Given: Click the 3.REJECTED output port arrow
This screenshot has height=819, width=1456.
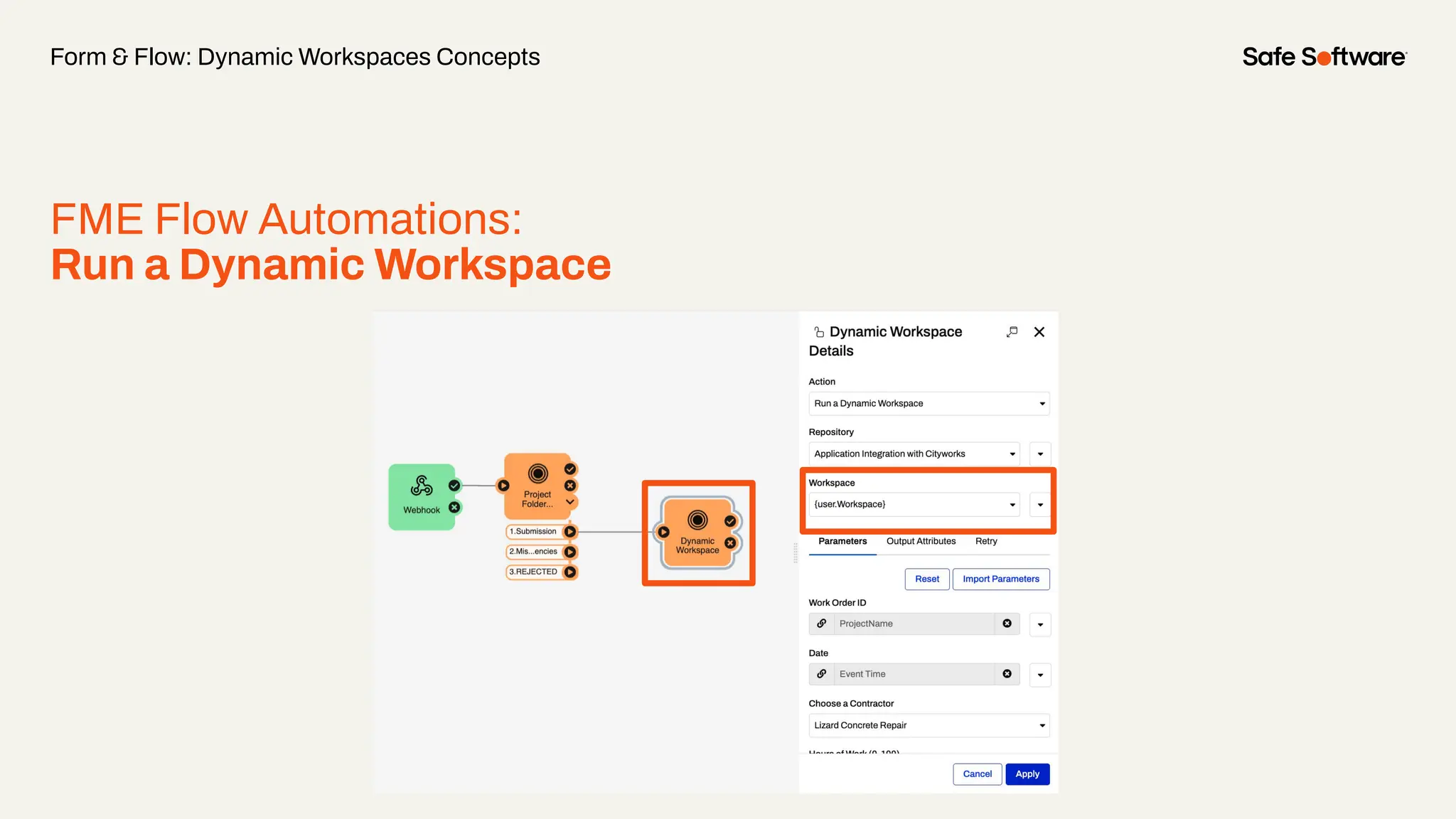Looking at the screenshot, I should (570, 572).
